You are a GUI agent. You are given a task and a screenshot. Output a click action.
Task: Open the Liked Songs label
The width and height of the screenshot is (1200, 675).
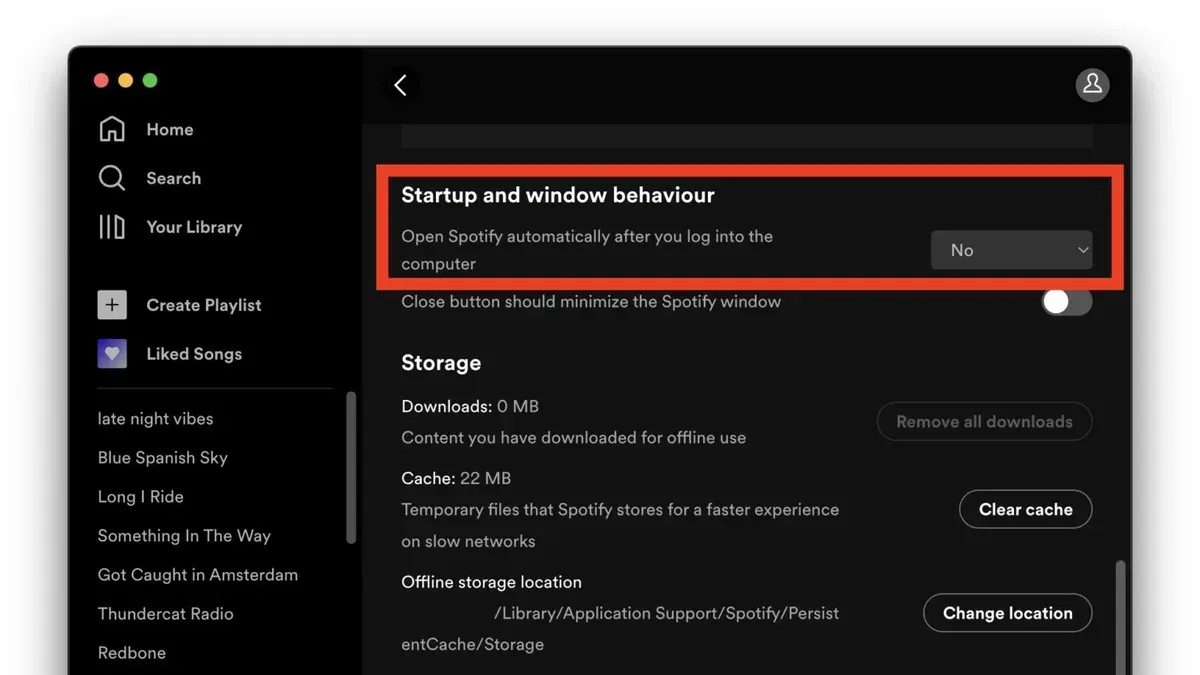(x=194, y=354)
